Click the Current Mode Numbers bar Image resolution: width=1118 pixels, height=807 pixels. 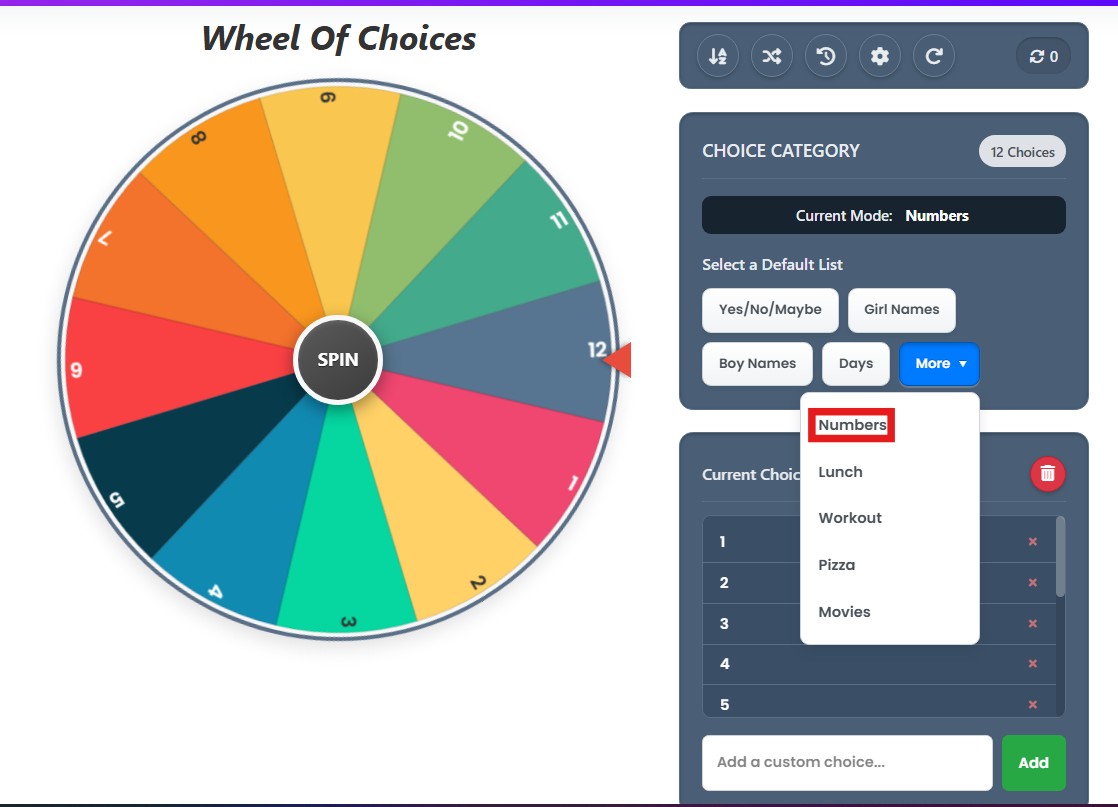tap(883, 215)
